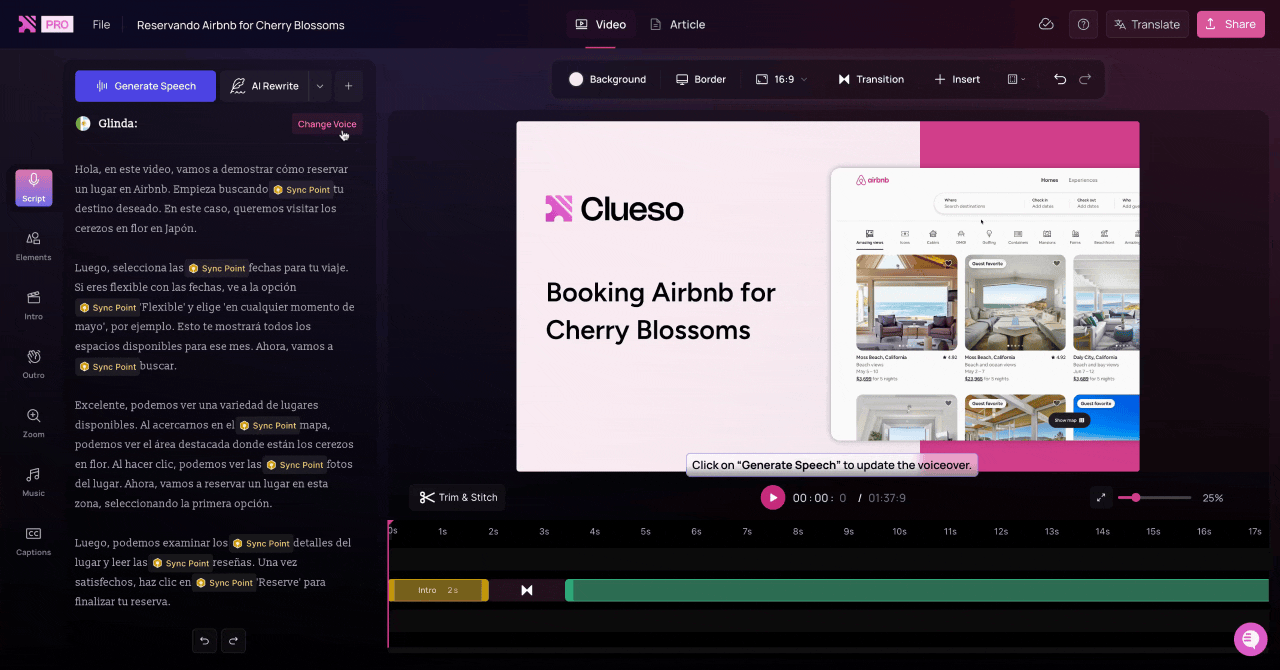Open the Intro sidebar panel
Image resolution: width=1280 pixels, height=670 pixels.
pyautogui.click(x=34, y=305)
